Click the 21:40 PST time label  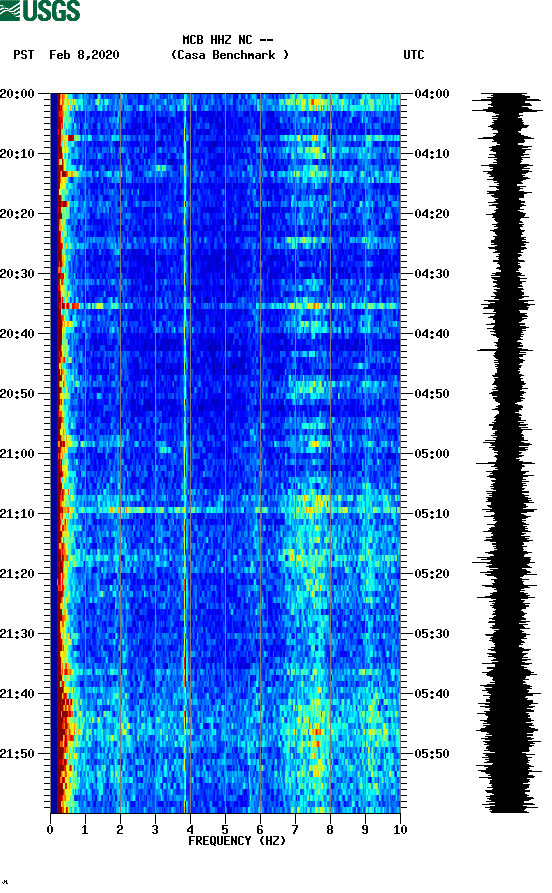(17, 694)
